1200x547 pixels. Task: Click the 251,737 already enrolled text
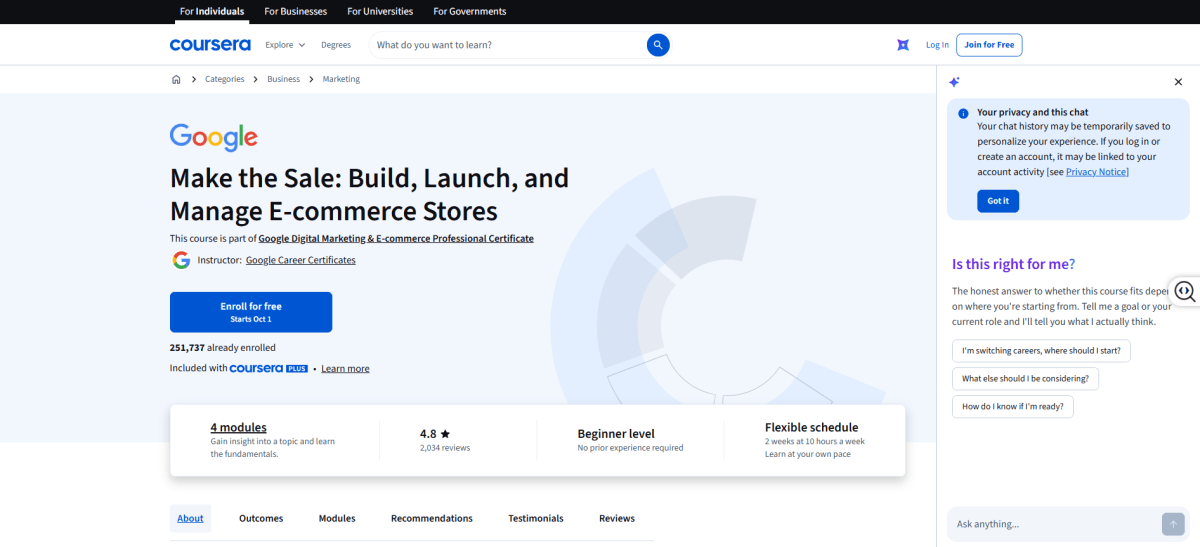point(223,348)
